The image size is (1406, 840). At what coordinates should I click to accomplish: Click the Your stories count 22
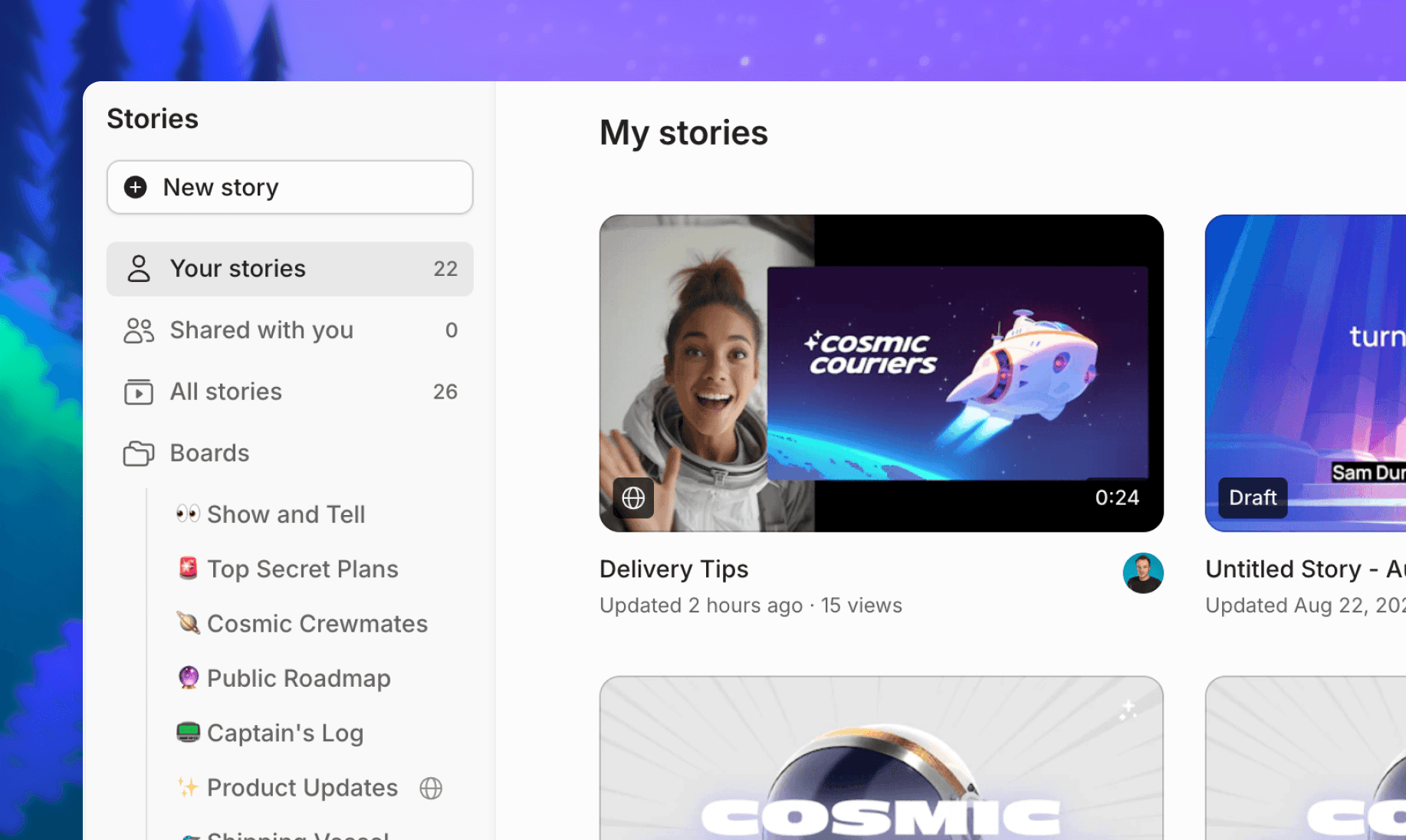pyautogui.click(x=445, y=269)
